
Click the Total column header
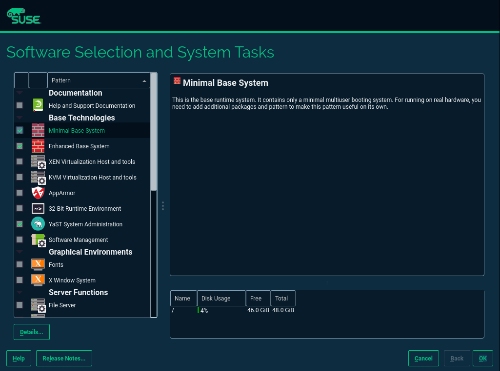coord(283,298)
